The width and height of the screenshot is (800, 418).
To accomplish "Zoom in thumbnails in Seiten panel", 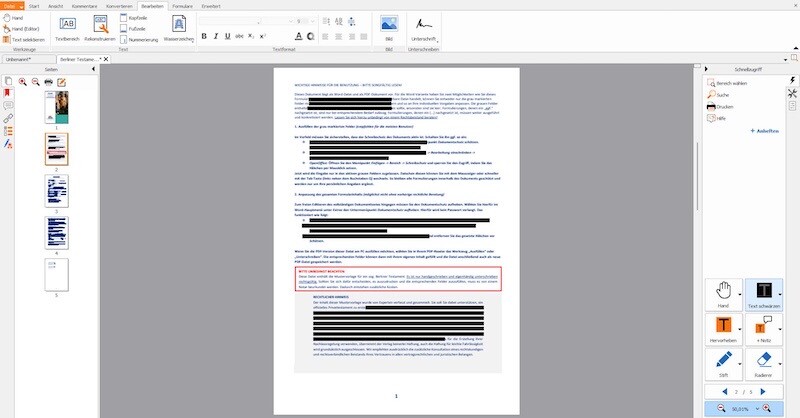I will click(23, 82).
